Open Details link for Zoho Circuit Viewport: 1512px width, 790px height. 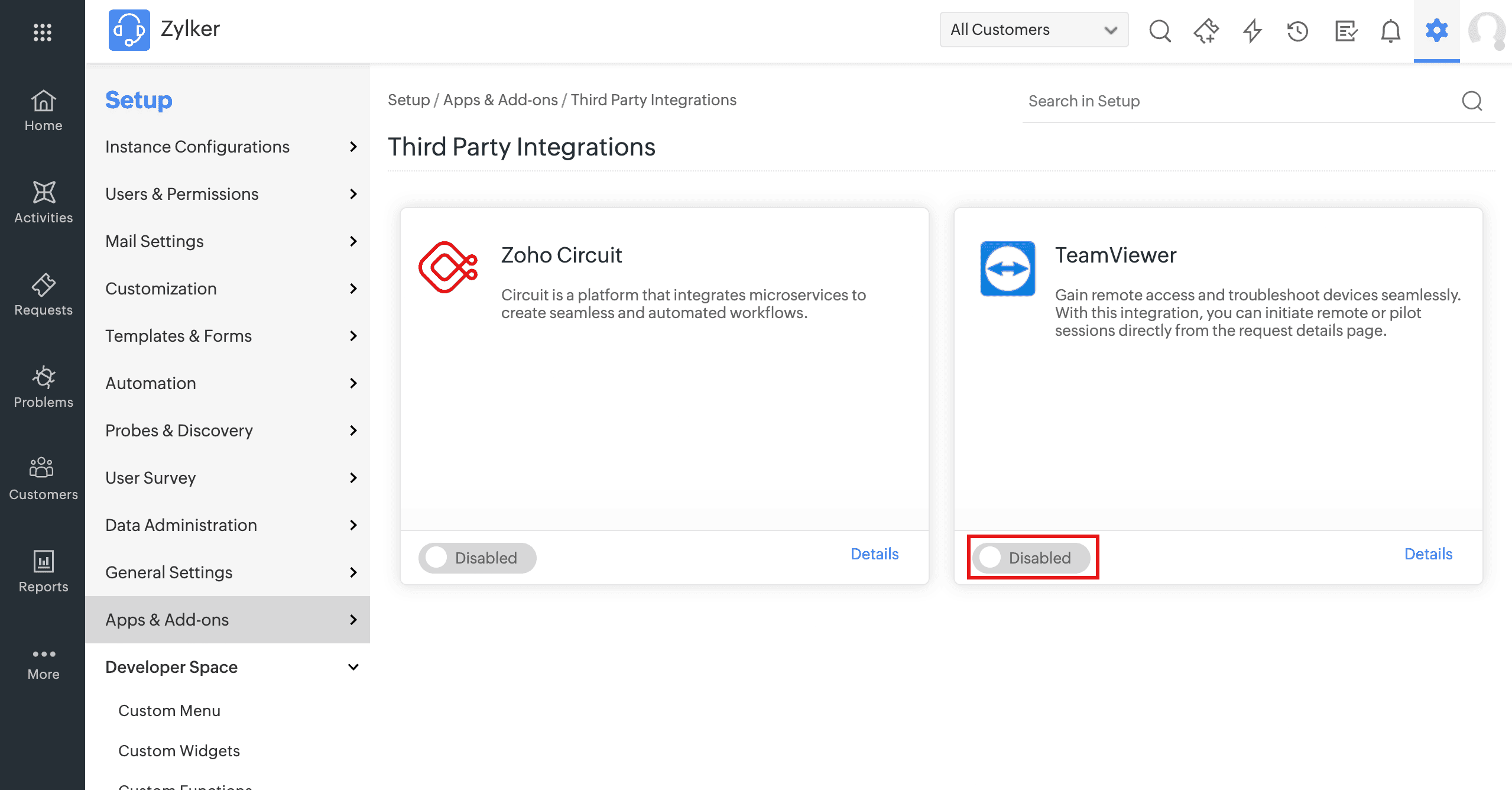(x=874, y=554)
